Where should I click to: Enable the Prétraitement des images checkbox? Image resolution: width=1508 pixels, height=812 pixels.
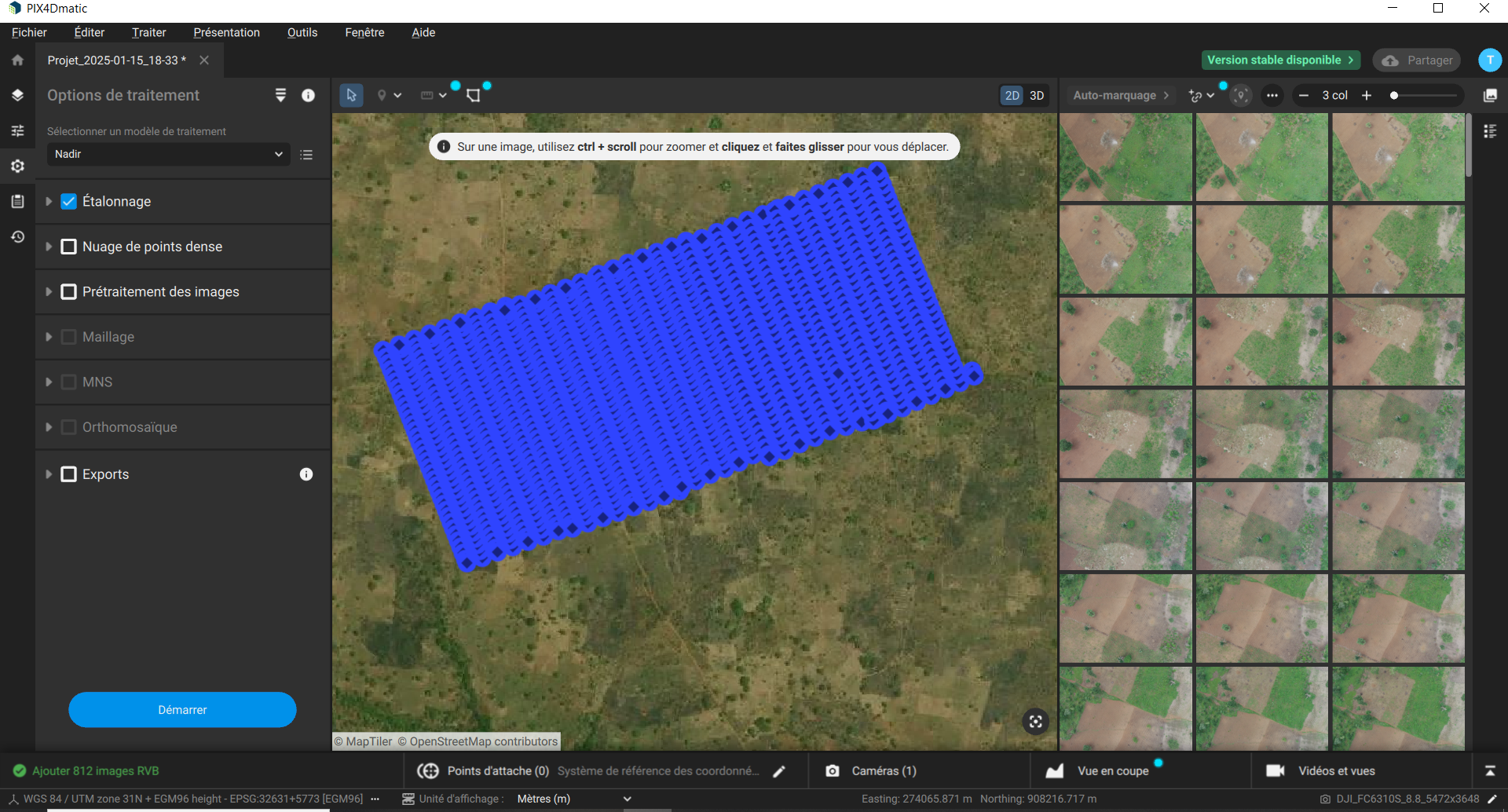(x=69, y=292)
